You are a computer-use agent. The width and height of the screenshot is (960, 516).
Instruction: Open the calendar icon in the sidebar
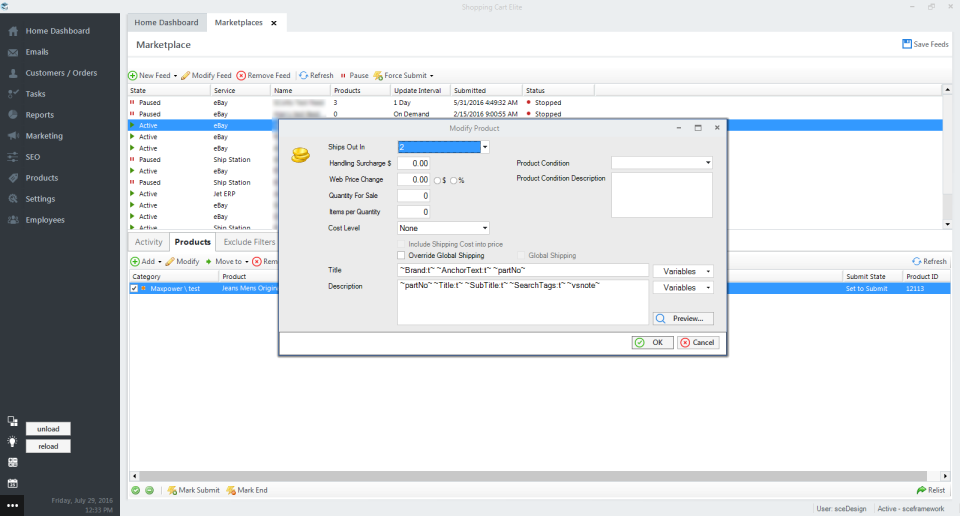(x=12, y=483)
